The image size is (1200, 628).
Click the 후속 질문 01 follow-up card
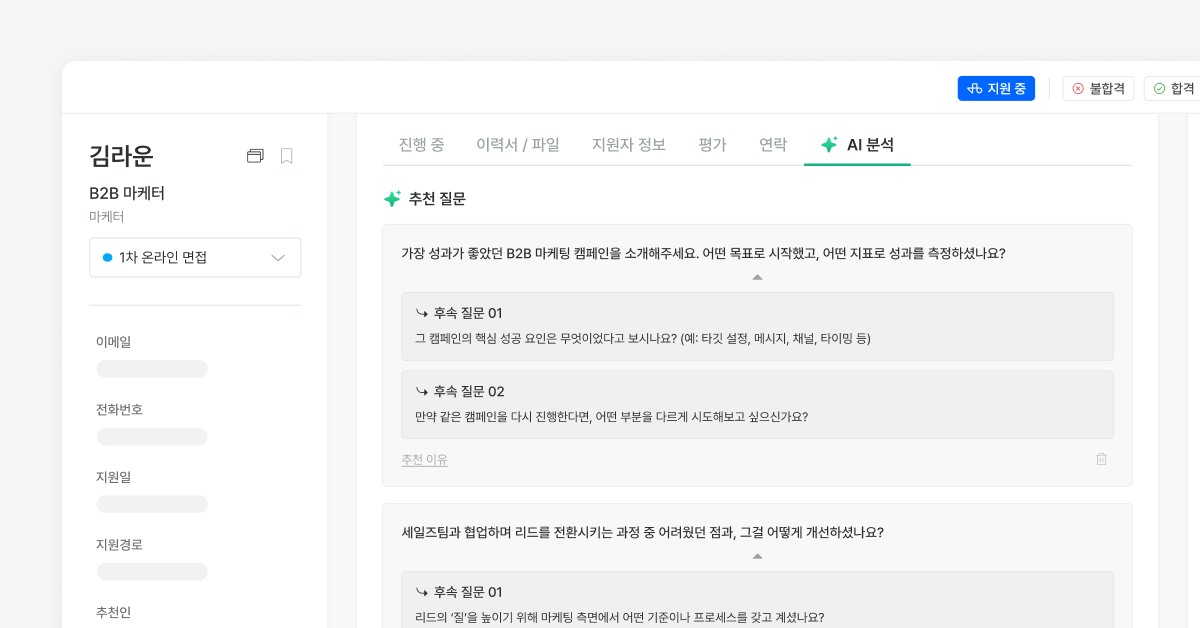757,325
